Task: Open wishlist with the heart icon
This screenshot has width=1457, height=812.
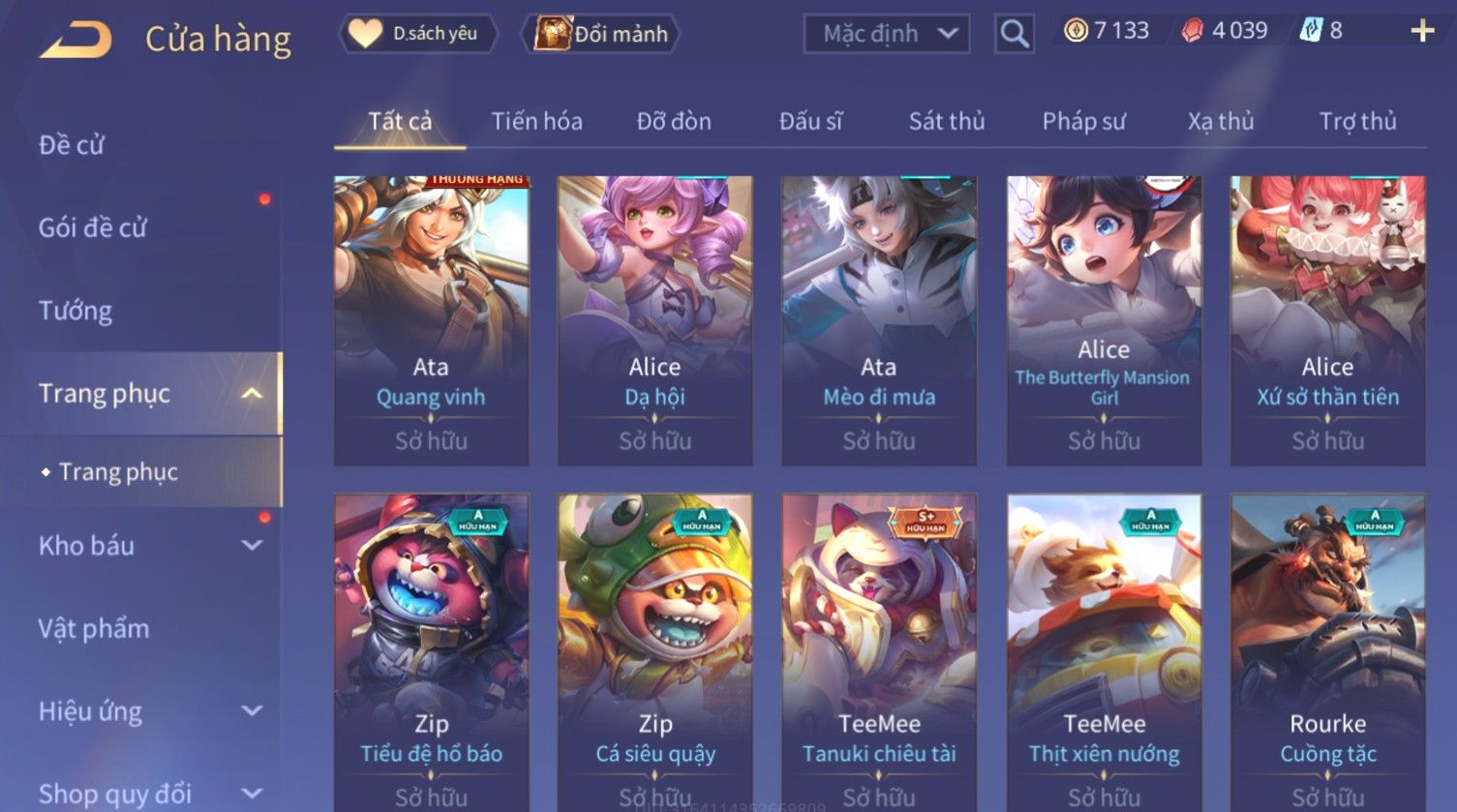Action: point(365,34)
